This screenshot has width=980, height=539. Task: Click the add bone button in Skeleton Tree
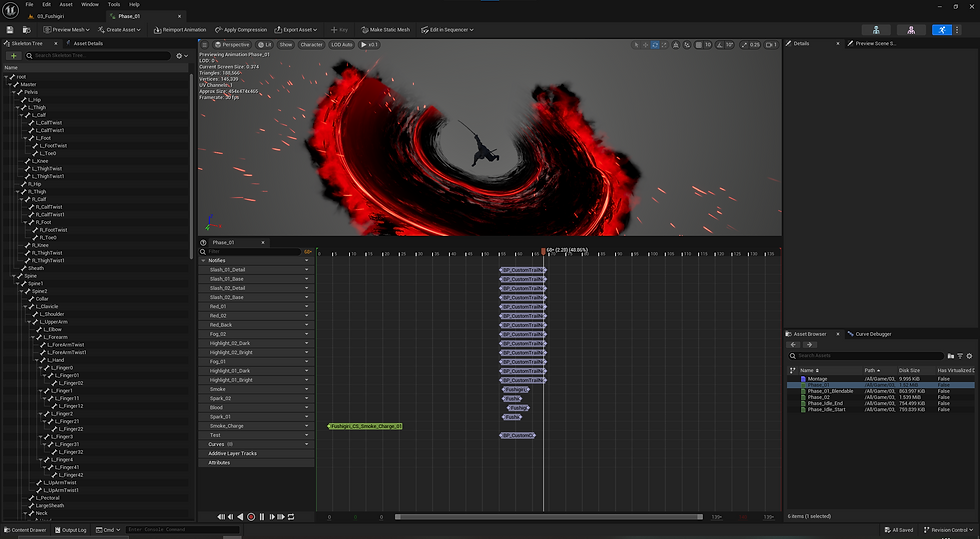click(13, 56)
